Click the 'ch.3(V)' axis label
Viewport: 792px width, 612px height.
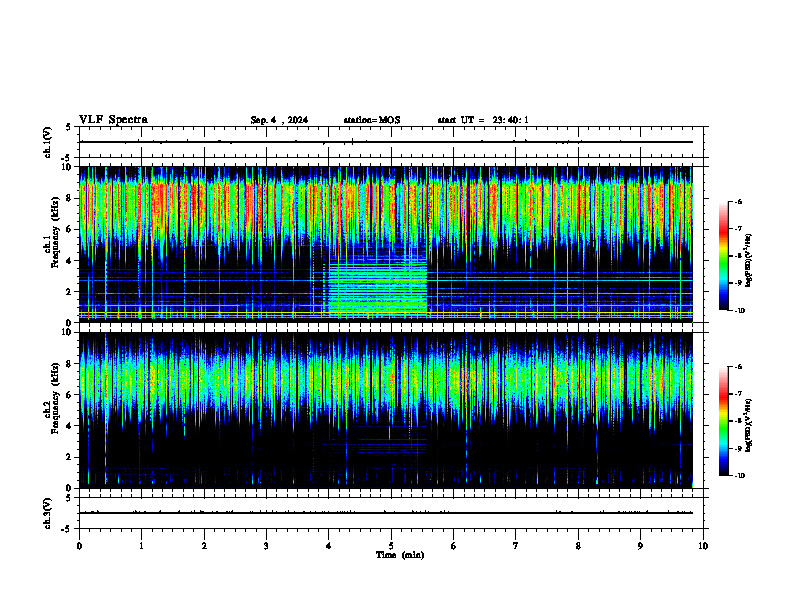pyautogui.click(x=48, y=513)
